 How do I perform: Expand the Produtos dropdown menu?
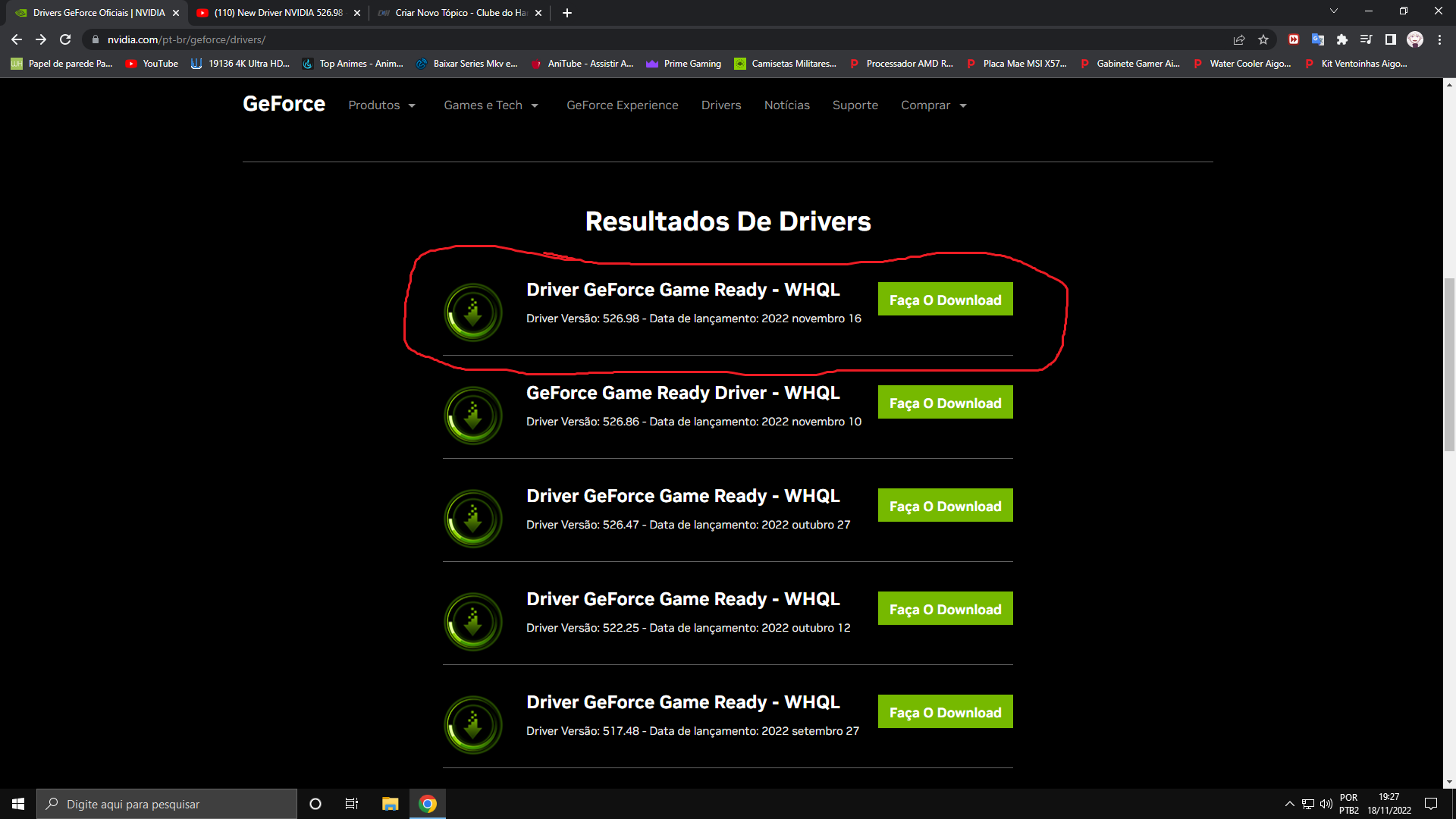tap(380, 105)
